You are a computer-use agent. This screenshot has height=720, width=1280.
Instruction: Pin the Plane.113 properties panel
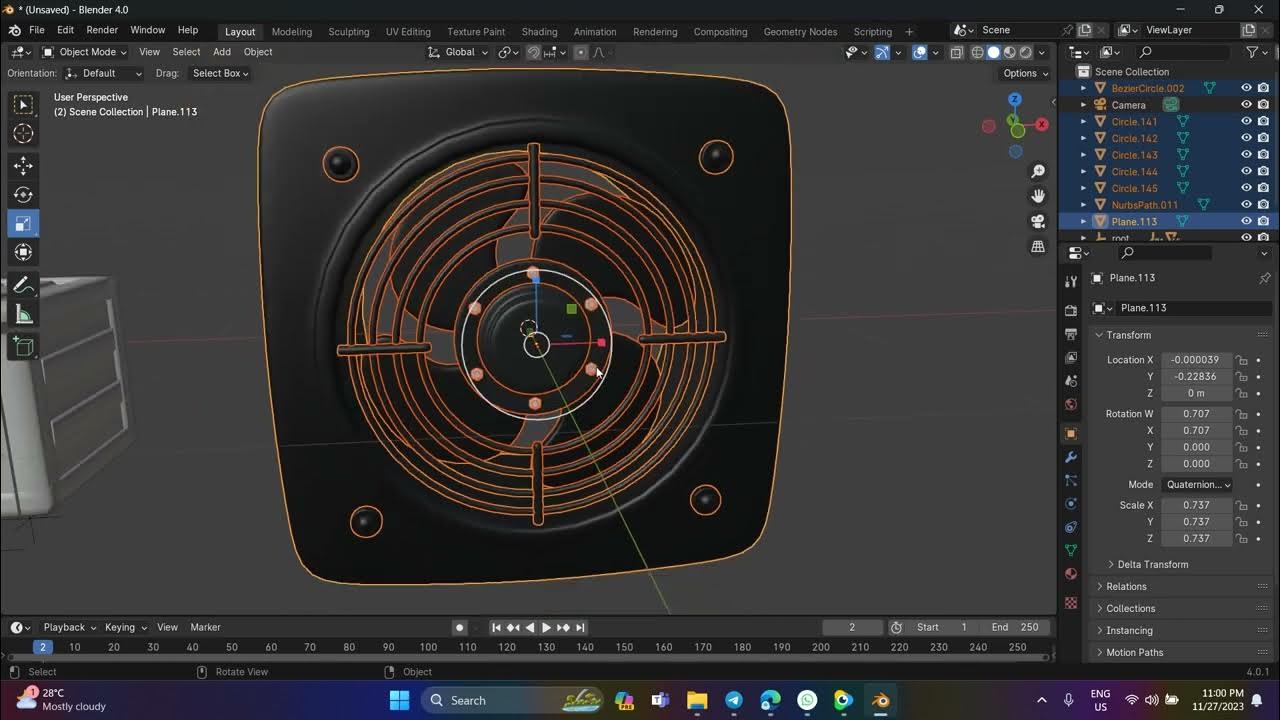coord(1264,278)
